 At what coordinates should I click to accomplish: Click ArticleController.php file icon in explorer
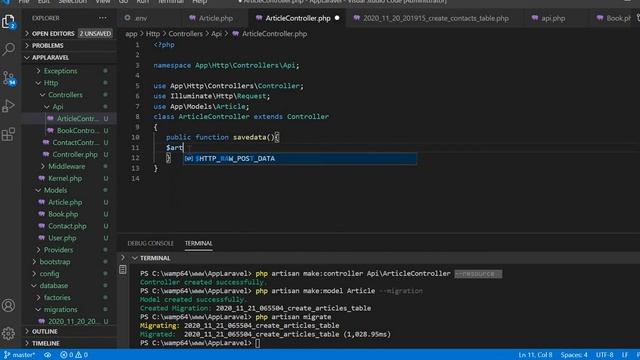click(x=51, y=118)
